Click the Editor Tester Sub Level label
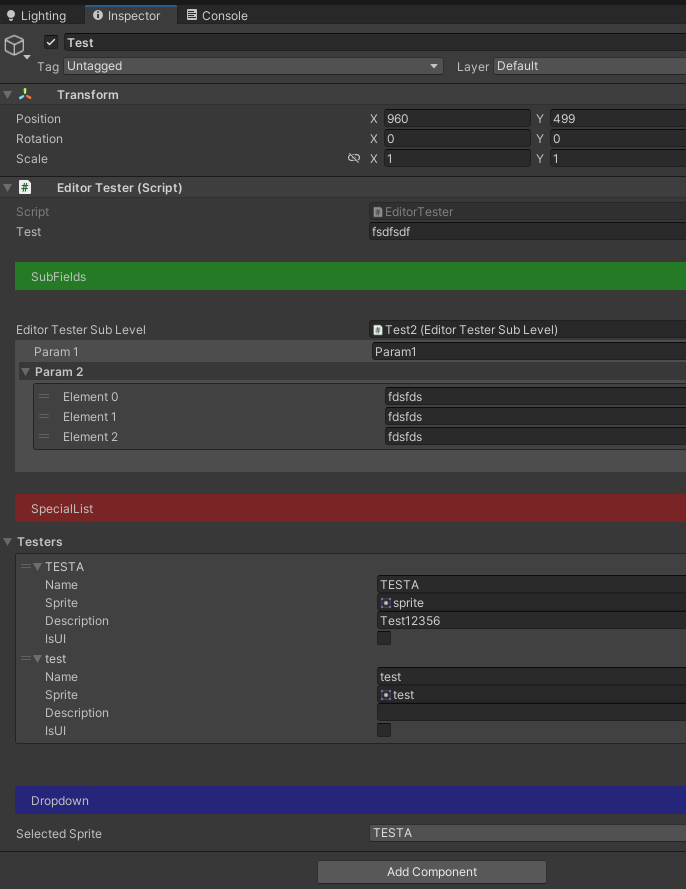 tap(81, 329)
